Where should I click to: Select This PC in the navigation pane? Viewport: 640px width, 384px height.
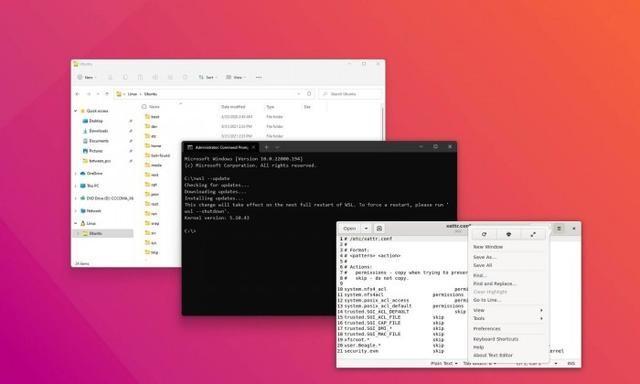pos(93,186)
